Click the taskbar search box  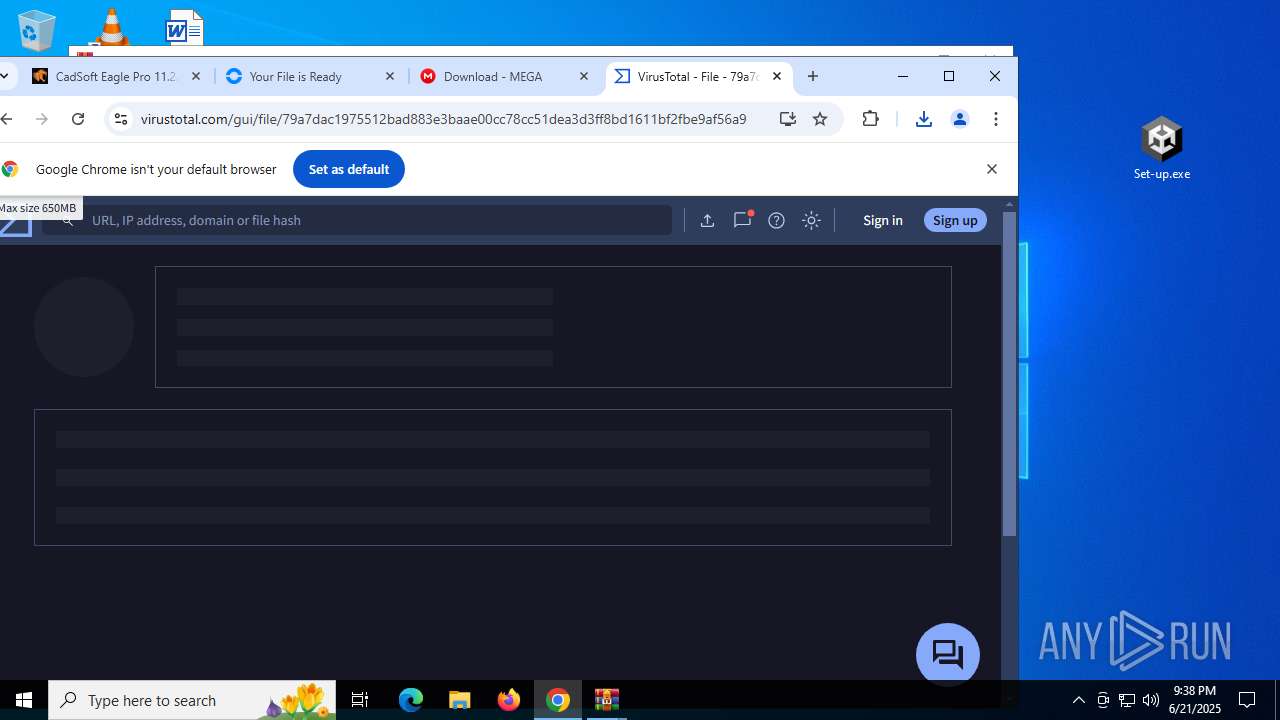[x=192, y=700]
